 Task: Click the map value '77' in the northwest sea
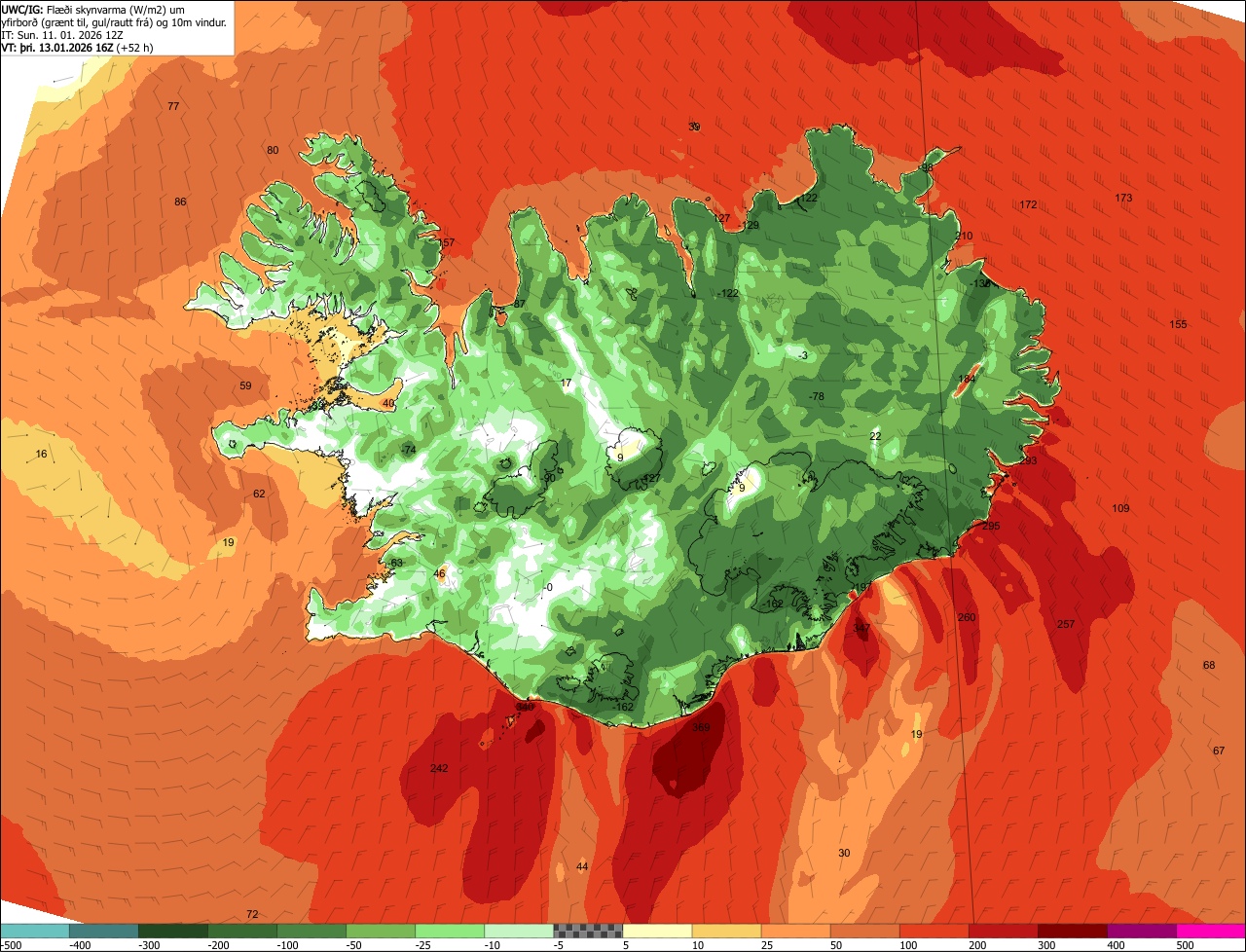[x=173, y=106]
